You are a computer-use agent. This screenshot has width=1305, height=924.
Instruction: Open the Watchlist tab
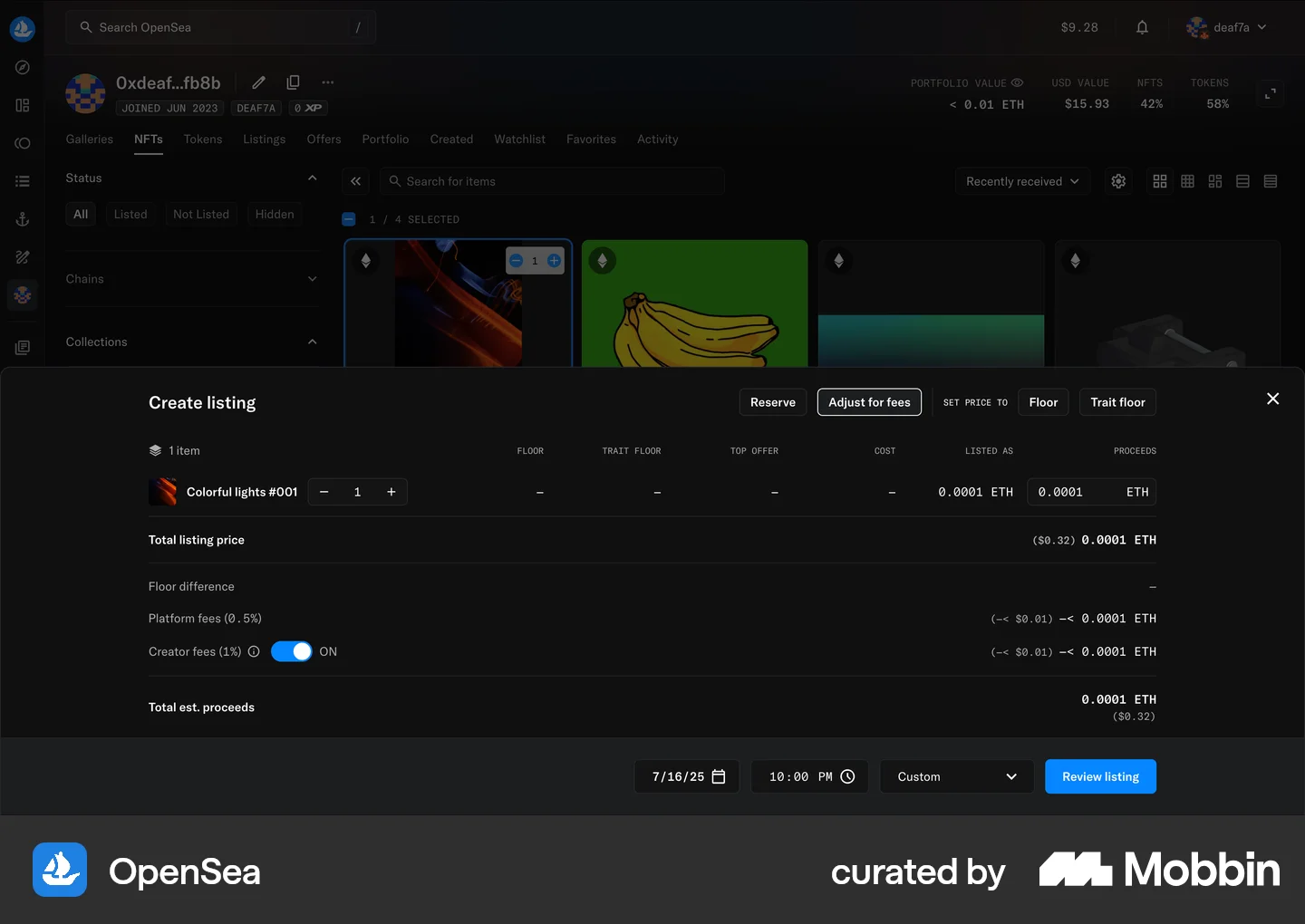click(519, 140)
